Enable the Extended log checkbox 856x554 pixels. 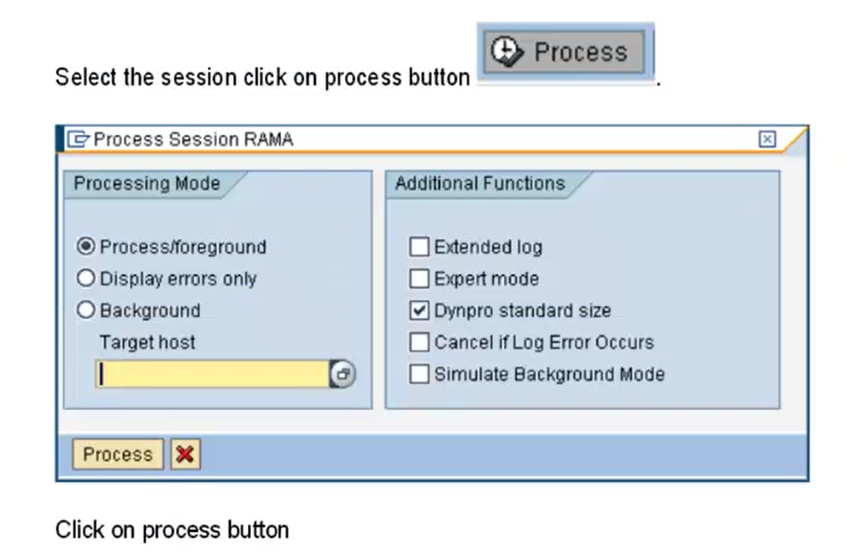(419, 247)
